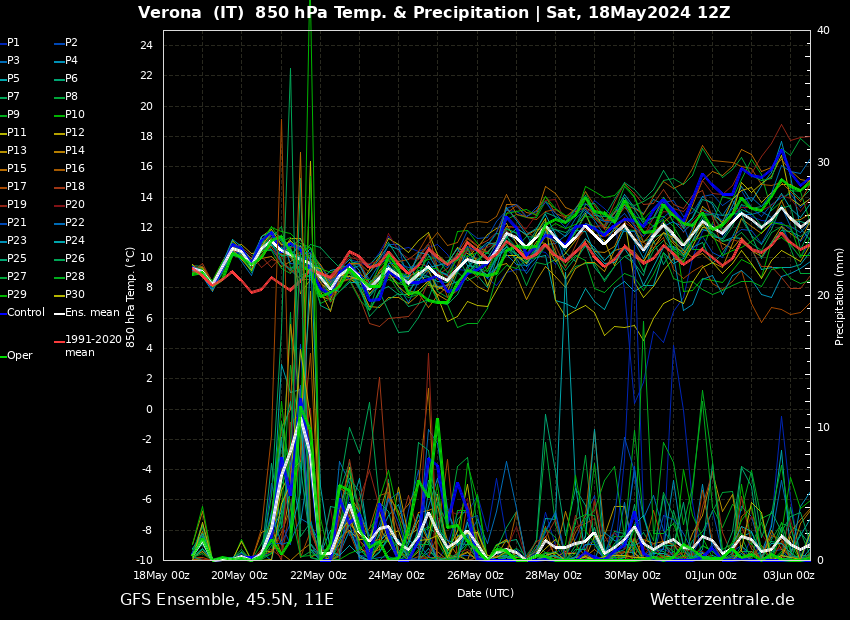The width and height of the screenshot is (850, 620).
Task: Click the P8 legend label
Action: (x=72, y=96)
